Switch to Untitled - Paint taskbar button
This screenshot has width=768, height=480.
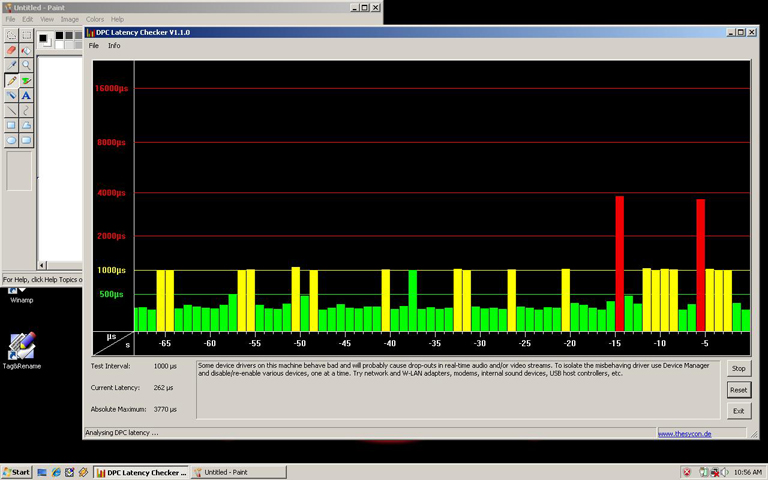[239, 472]
